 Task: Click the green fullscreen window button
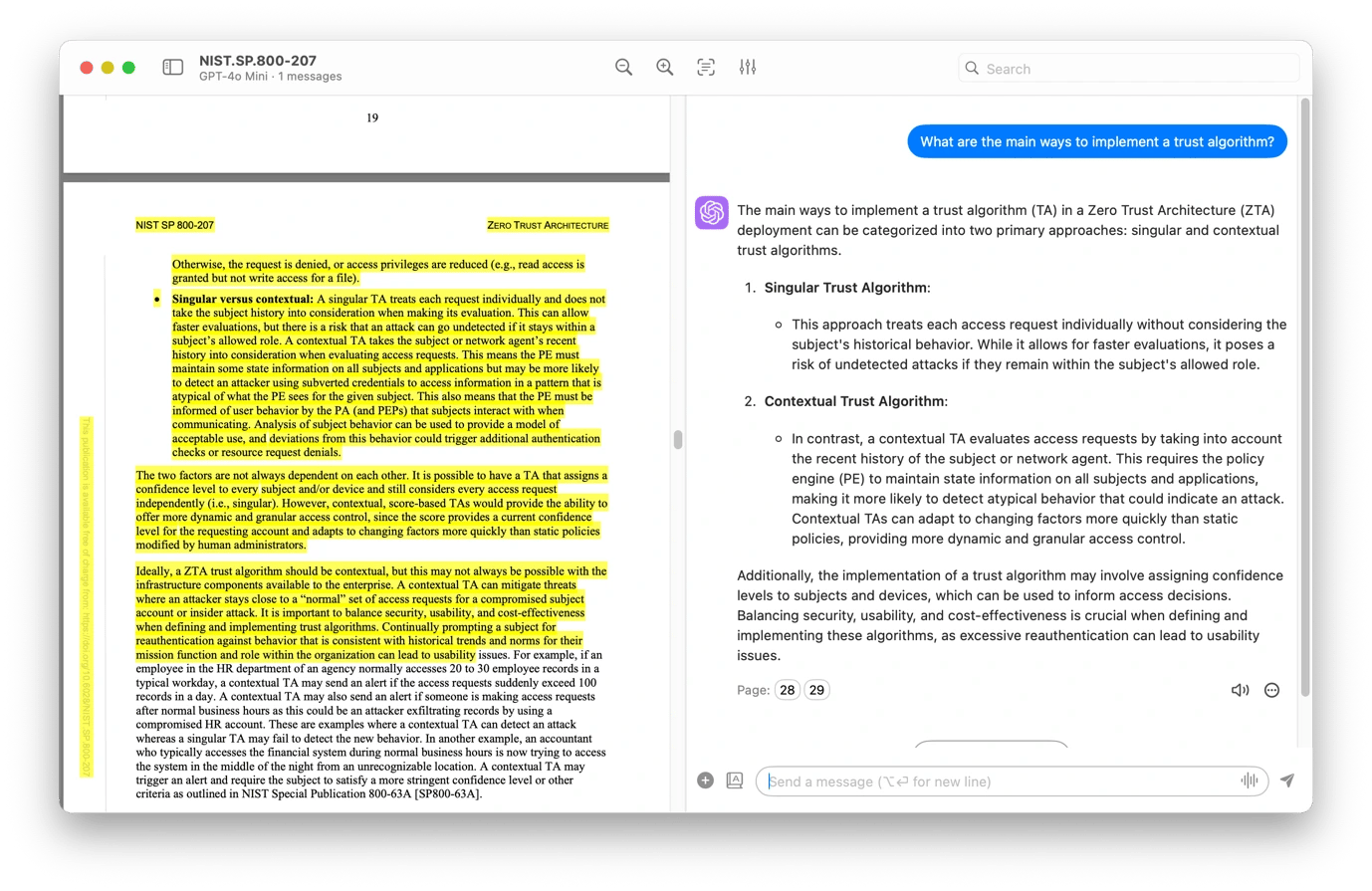pos(128,68)
